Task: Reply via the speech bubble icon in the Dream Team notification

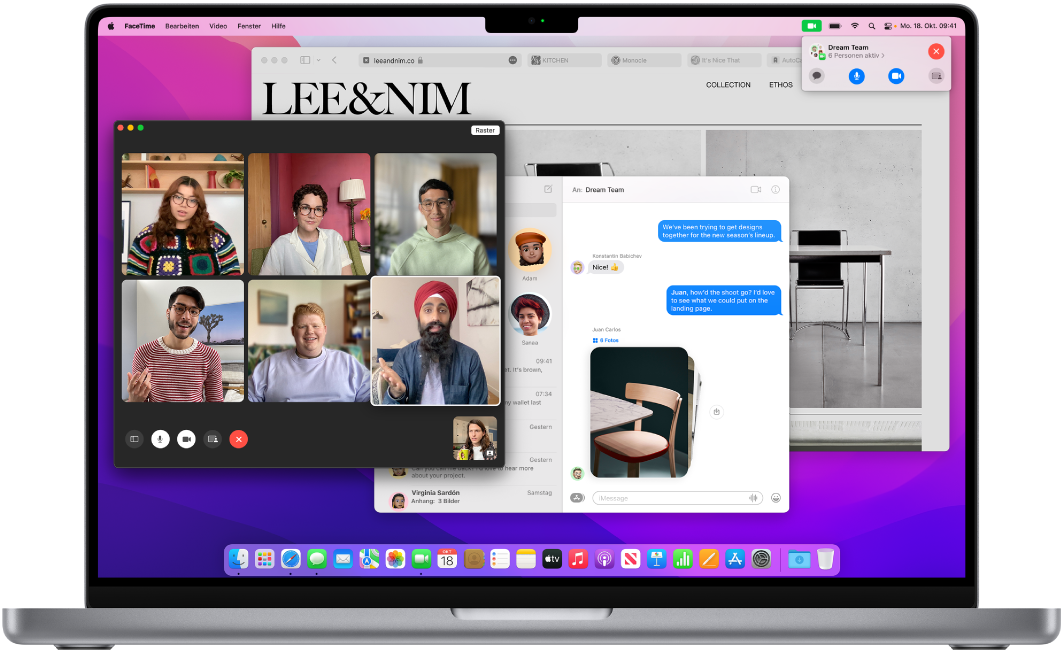Action: tap(818, 76)
